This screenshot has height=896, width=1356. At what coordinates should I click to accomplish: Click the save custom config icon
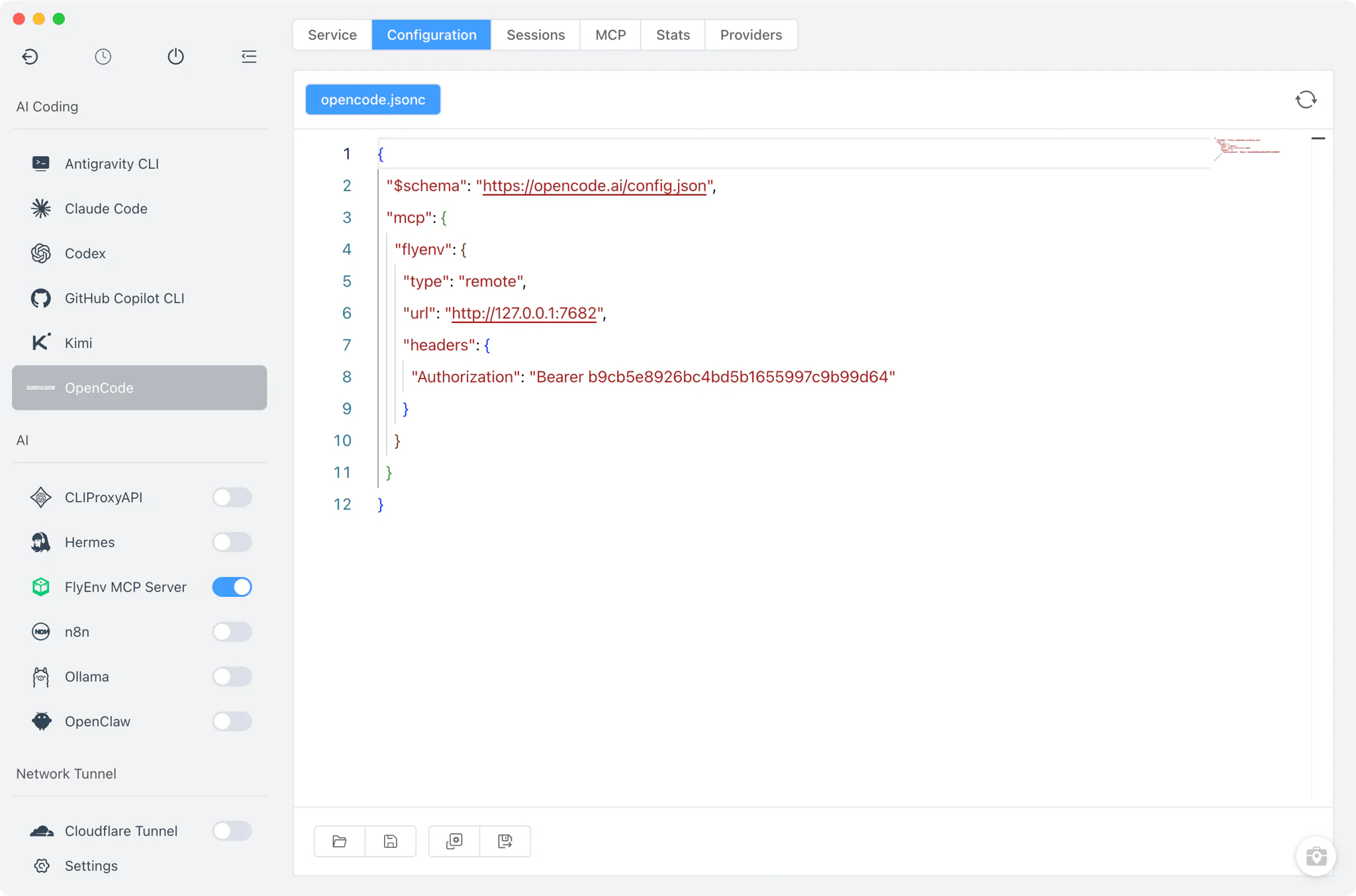click(x=505, y=841)
